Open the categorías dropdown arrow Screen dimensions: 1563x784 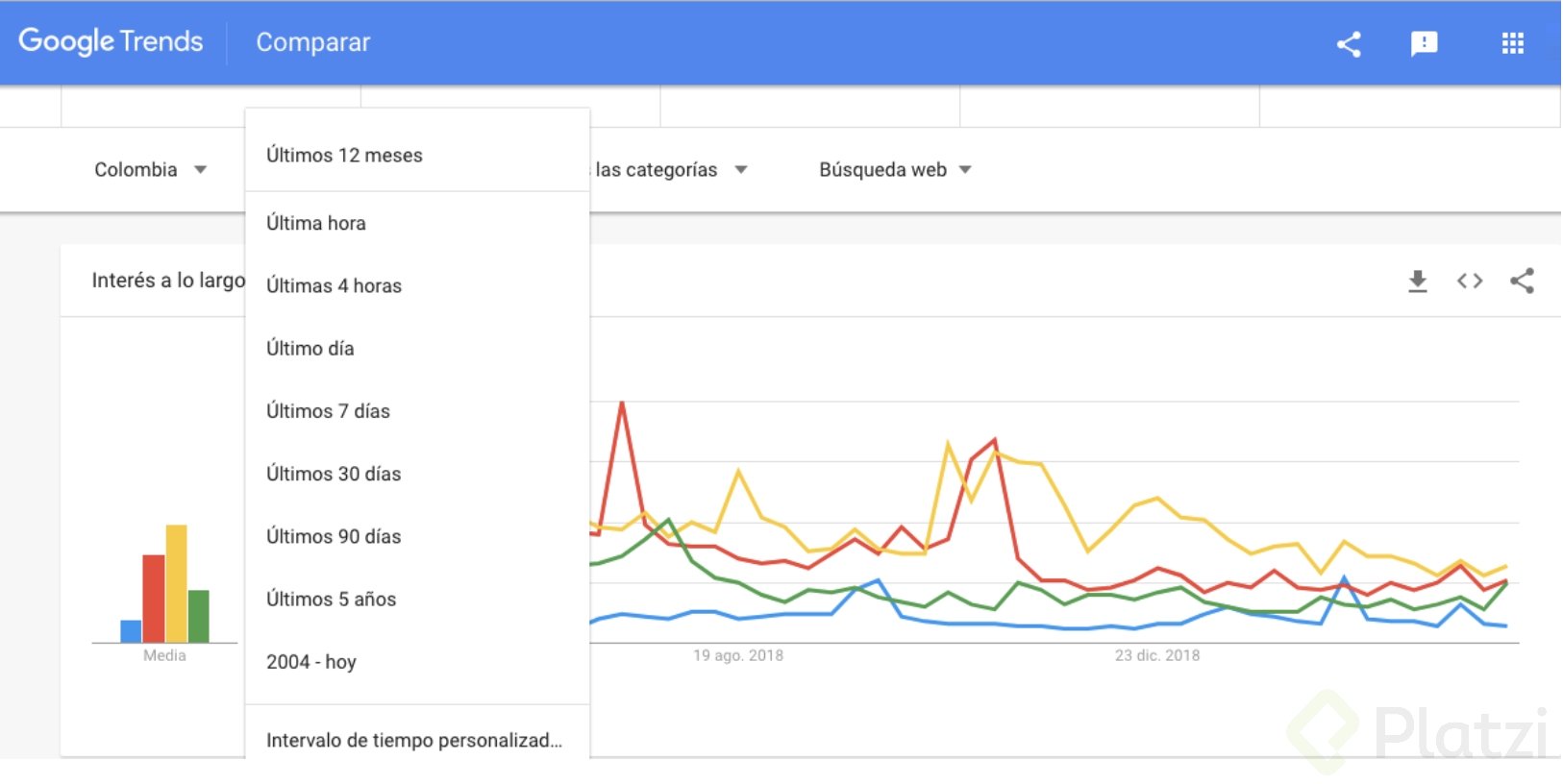pos(741,170)
